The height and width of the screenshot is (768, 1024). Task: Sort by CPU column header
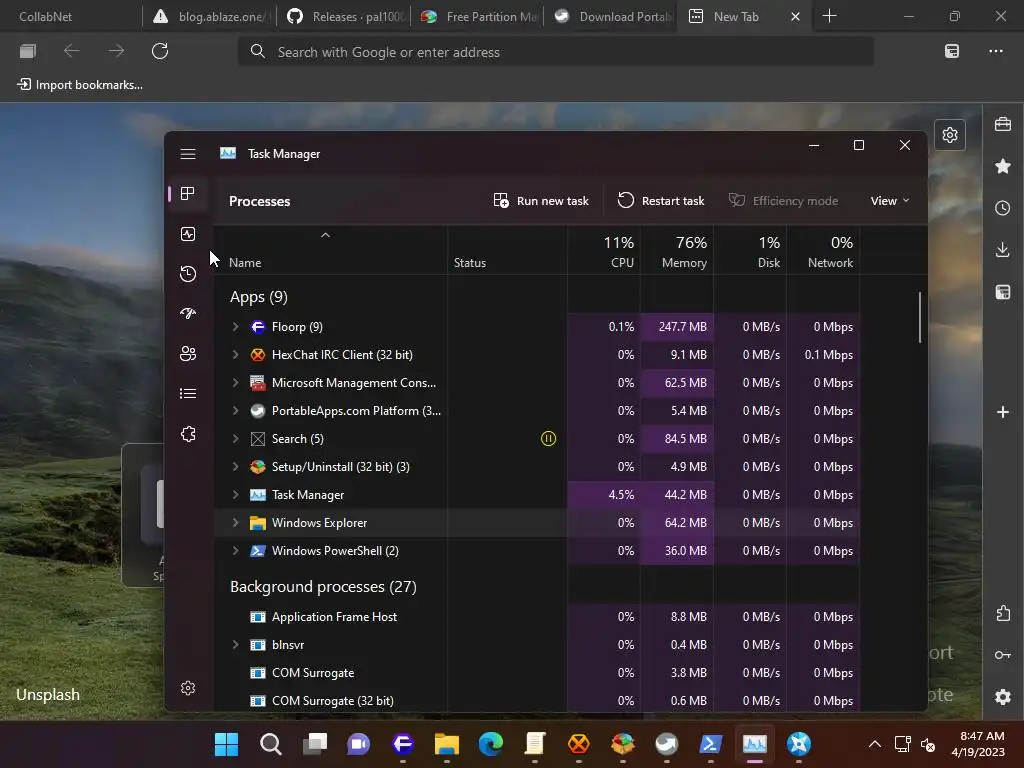(x=604, y=250)
